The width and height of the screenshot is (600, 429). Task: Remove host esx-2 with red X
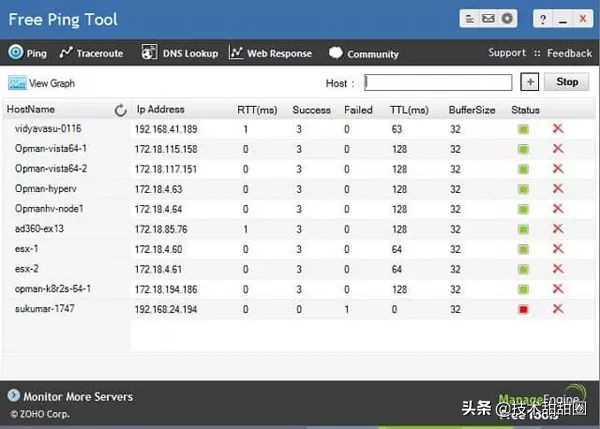pos(558,269)
